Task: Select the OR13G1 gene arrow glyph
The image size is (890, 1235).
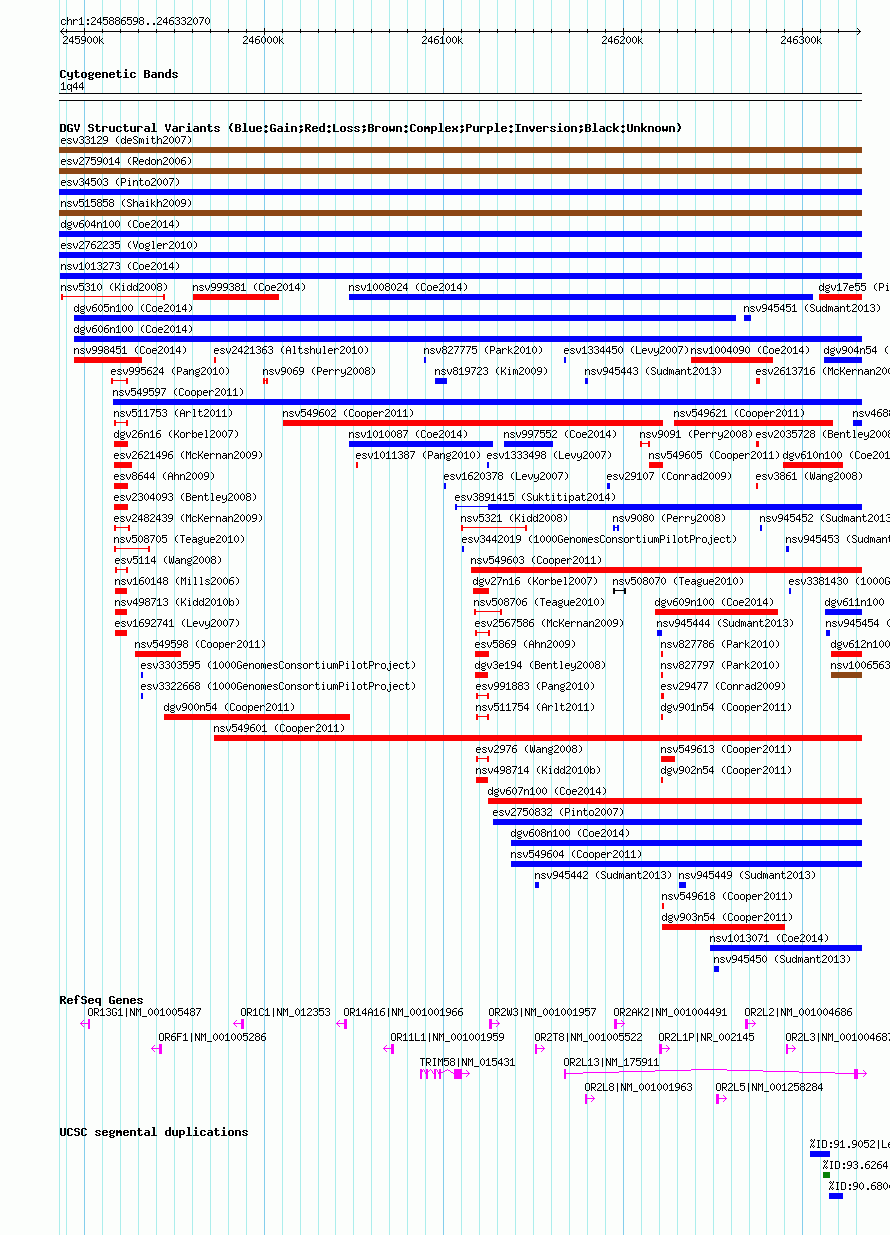Action: click(x=84, y=1024)
